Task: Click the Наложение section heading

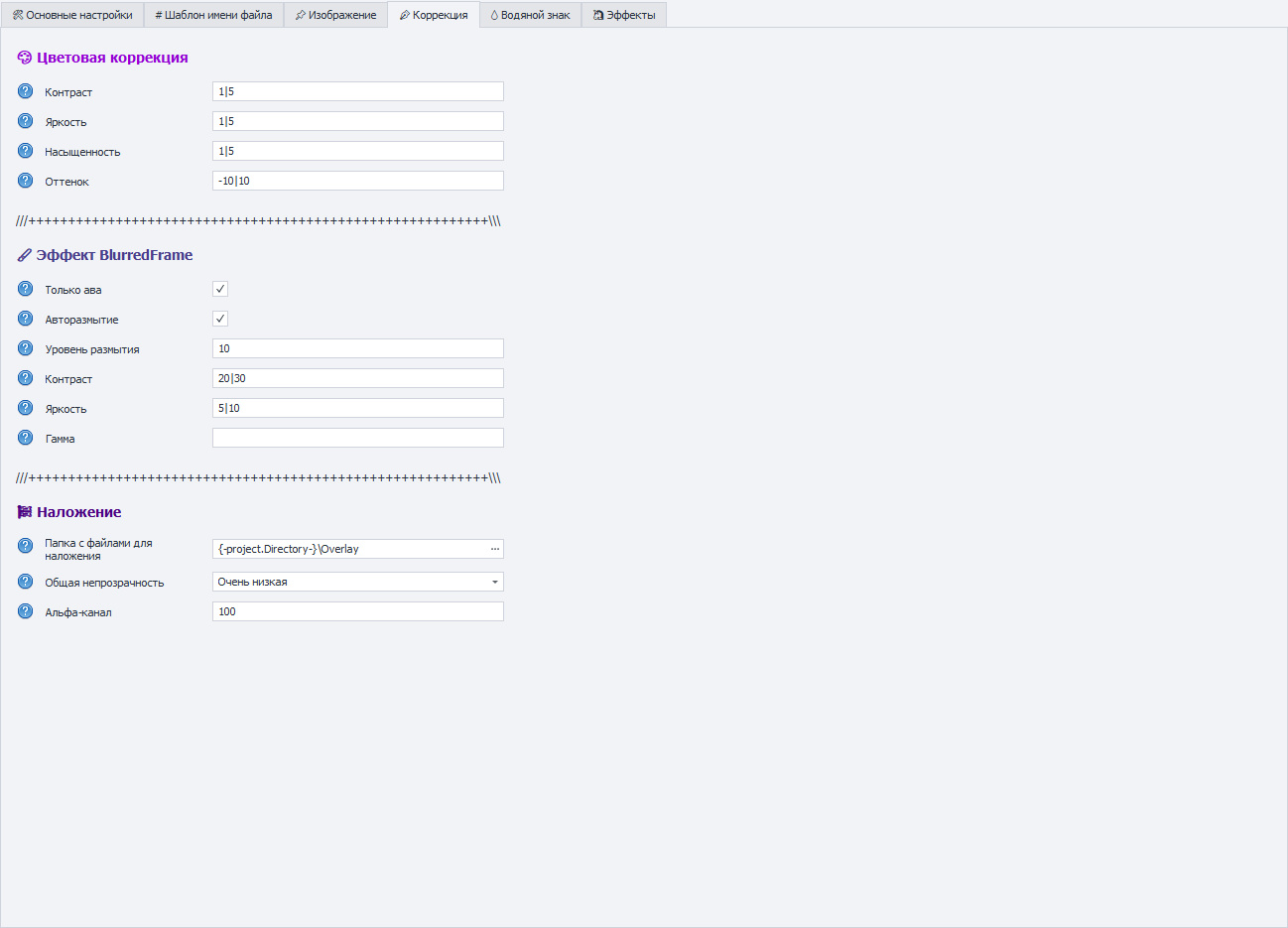Action: (x=79, y=512)
